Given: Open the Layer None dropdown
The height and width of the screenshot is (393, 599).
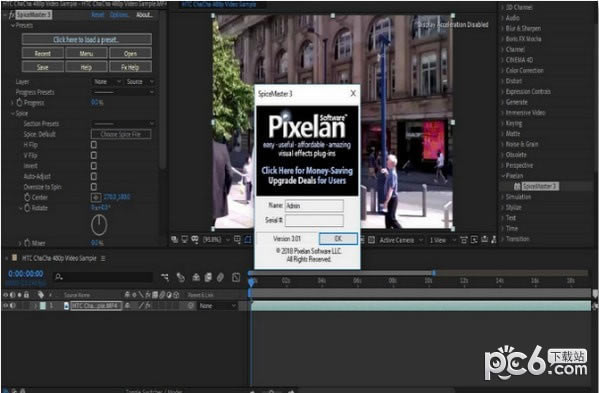Looking at the screenshot, I should point(107,82).
